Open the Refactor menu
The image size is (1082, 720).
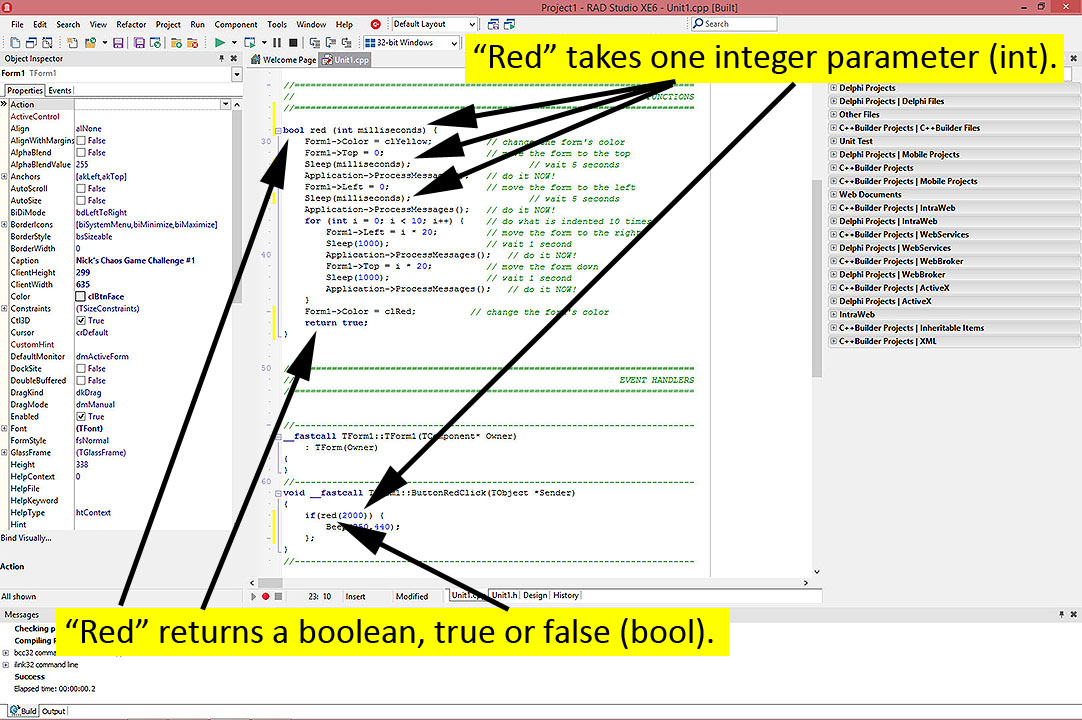click(x=131, y=24)
